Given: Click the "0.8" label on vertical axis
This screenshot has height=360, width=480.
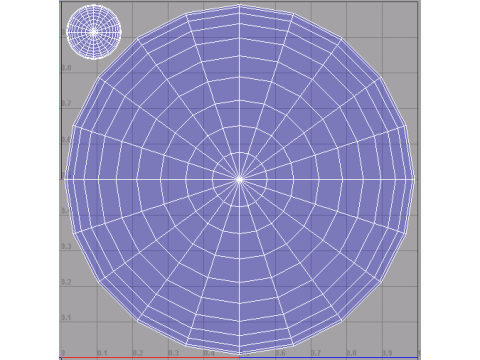Looking at the screenshot, I should tap(67, 68).
